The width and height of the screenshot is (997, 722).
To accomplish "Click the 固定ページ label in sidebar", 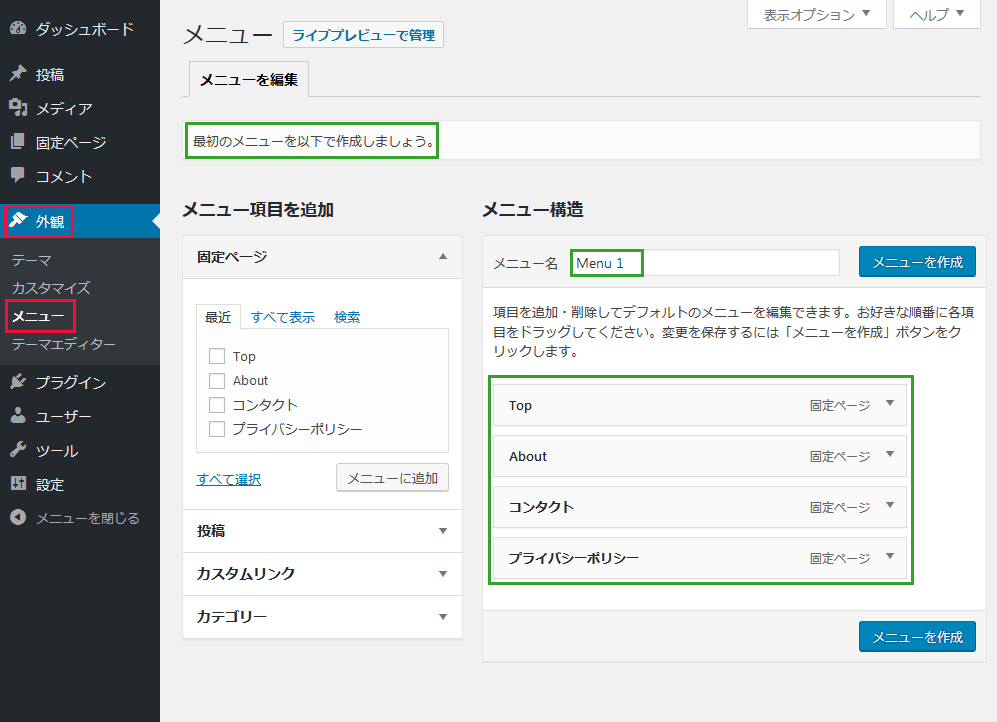I will click(71, 142).
